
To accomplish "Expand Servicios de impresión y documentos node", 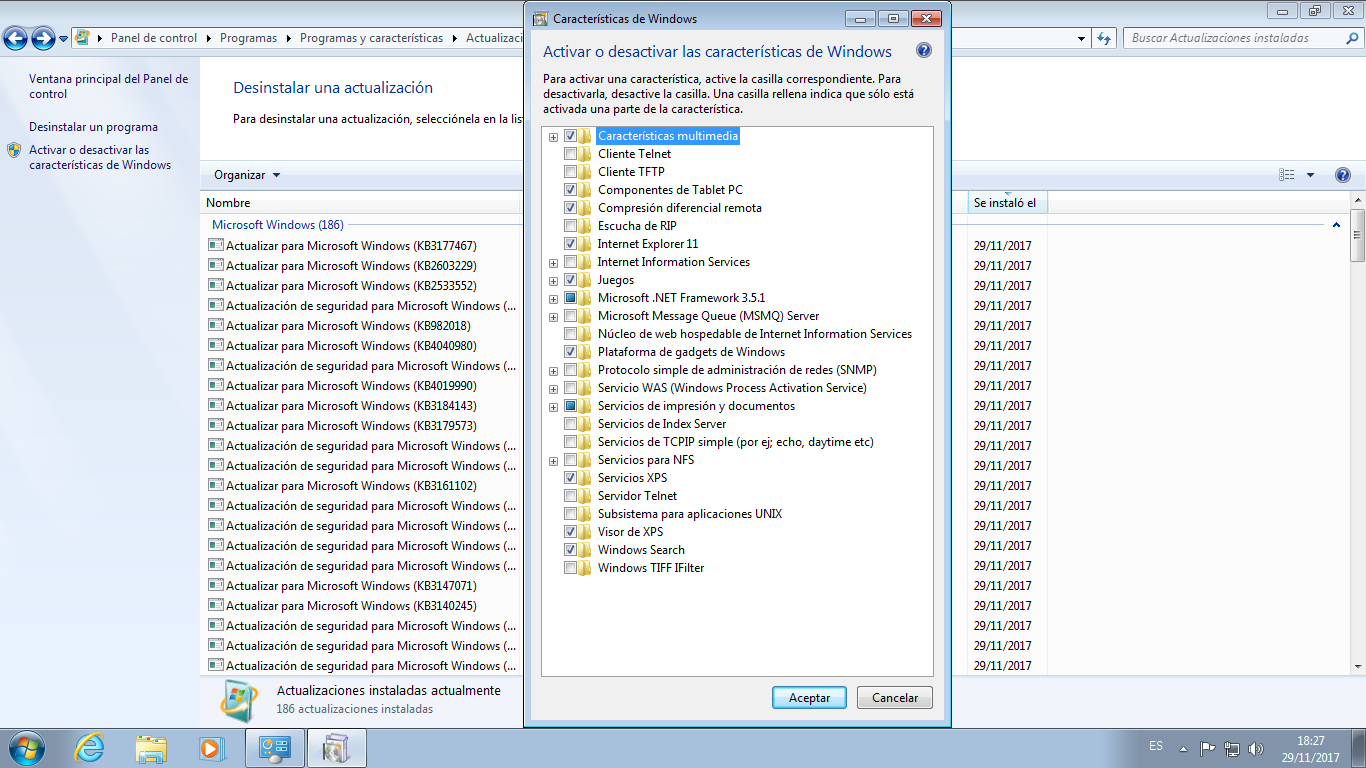I will pos(553,407).
